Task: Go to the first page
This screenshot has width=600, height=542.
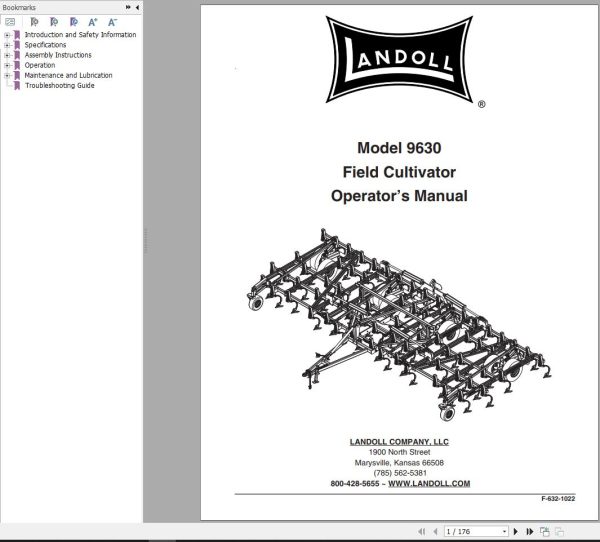Action: [422, 531]
